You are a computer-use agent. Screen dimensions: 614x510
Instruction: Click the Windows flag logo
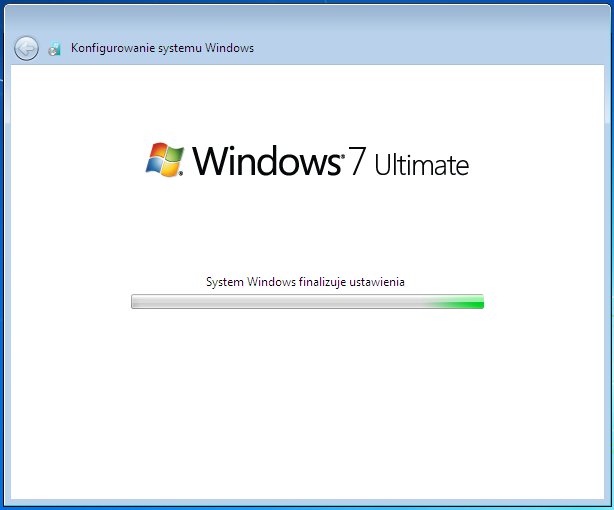point(165,160)
